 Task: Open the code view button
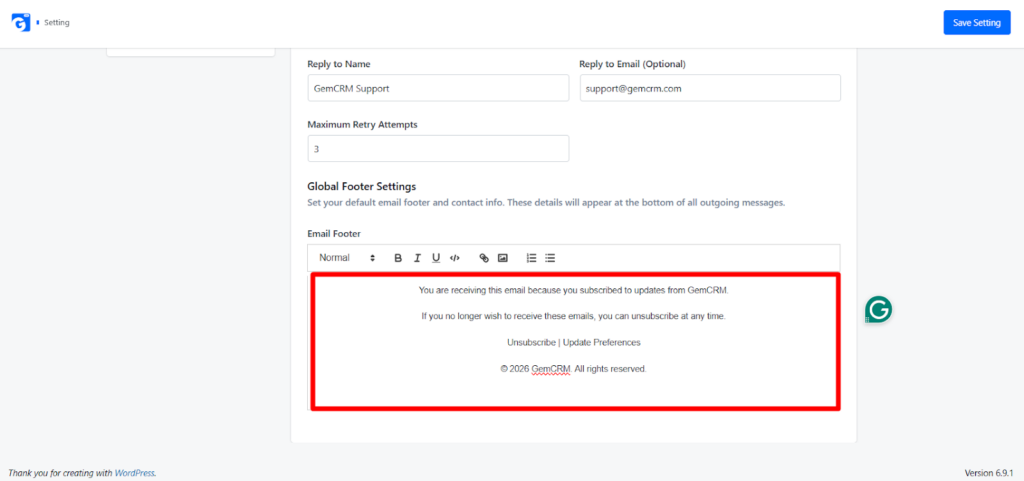tap(455, 258)
